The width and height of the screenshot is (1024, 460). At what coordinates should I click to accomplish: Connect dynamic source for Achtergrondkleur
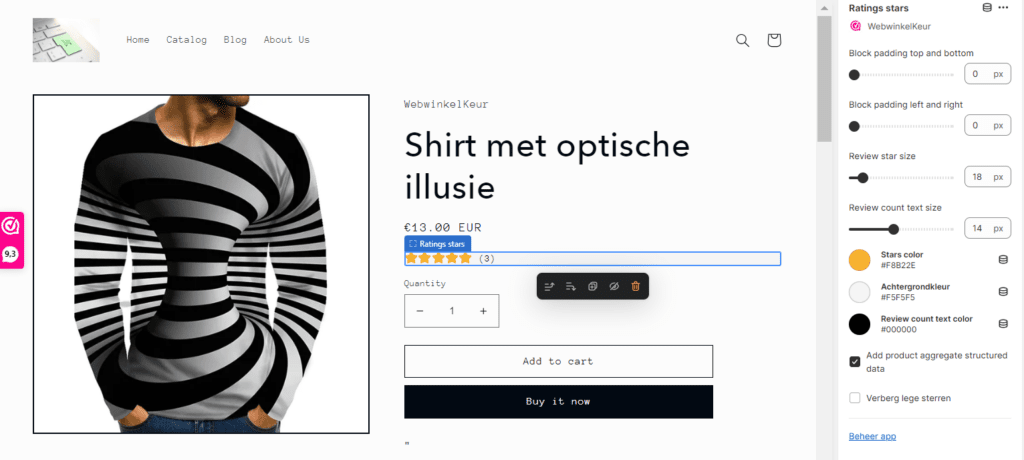point(1003,291)
